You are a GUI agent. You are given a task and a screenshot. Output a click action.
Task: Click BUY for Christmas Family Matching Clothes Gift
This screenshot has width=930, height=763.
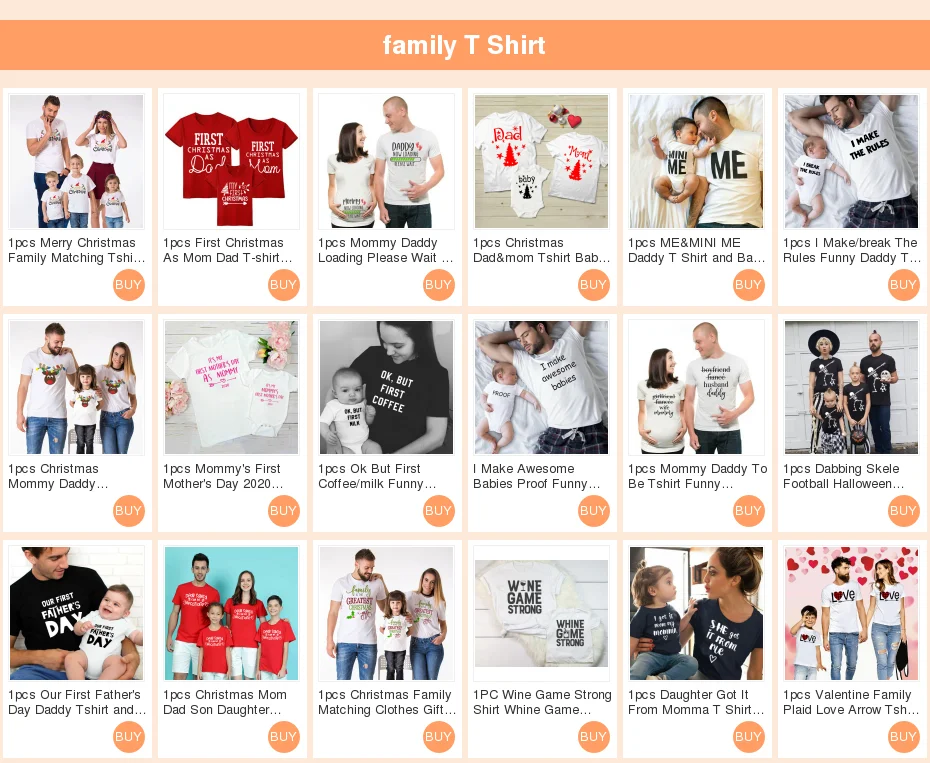(x=439, y=737)
